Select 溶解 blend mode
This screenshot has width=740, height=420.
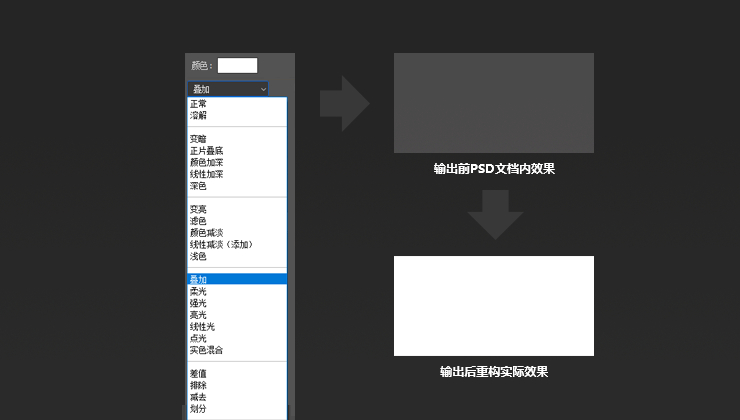[199, 115]
